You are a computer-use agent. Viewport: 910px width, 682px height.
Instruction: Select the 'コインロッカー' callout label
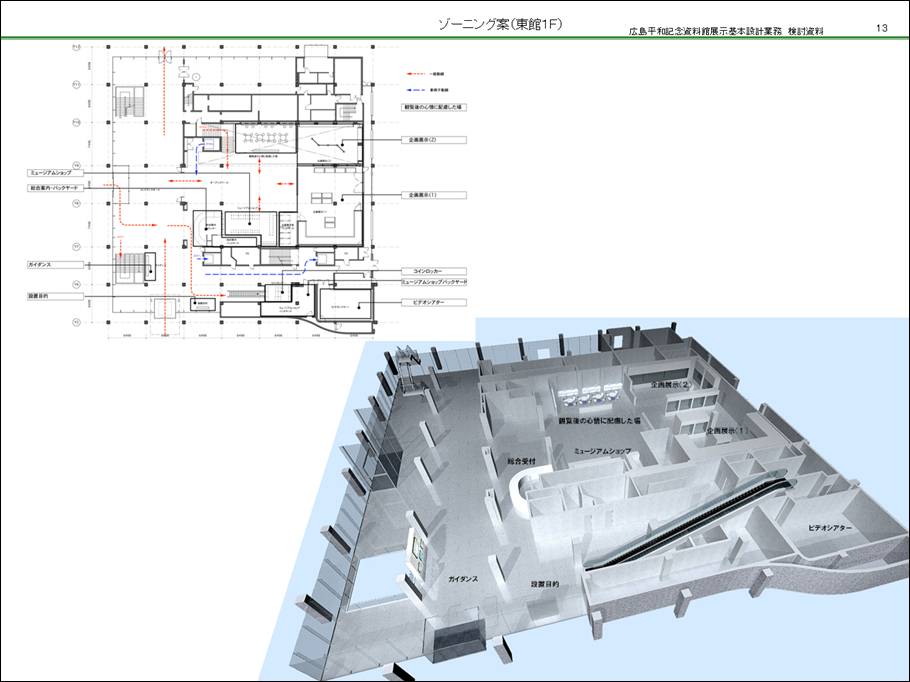434,271
